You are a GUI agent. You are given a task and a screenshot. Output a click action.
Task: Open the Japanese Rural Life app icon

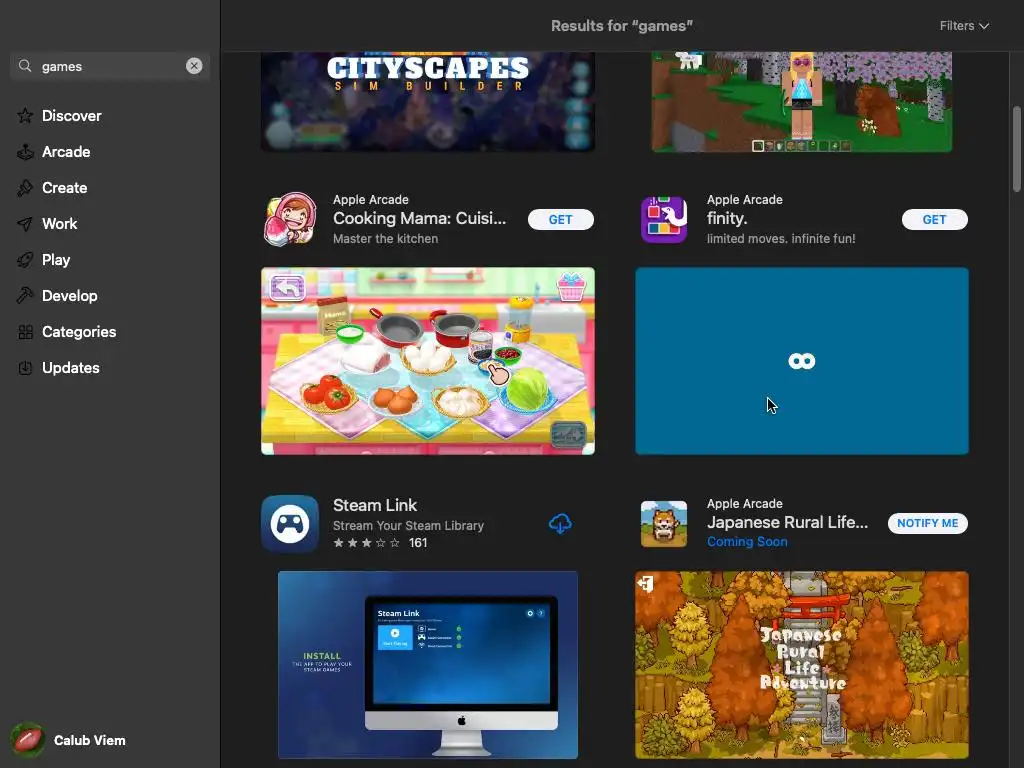tap(664, 524)
